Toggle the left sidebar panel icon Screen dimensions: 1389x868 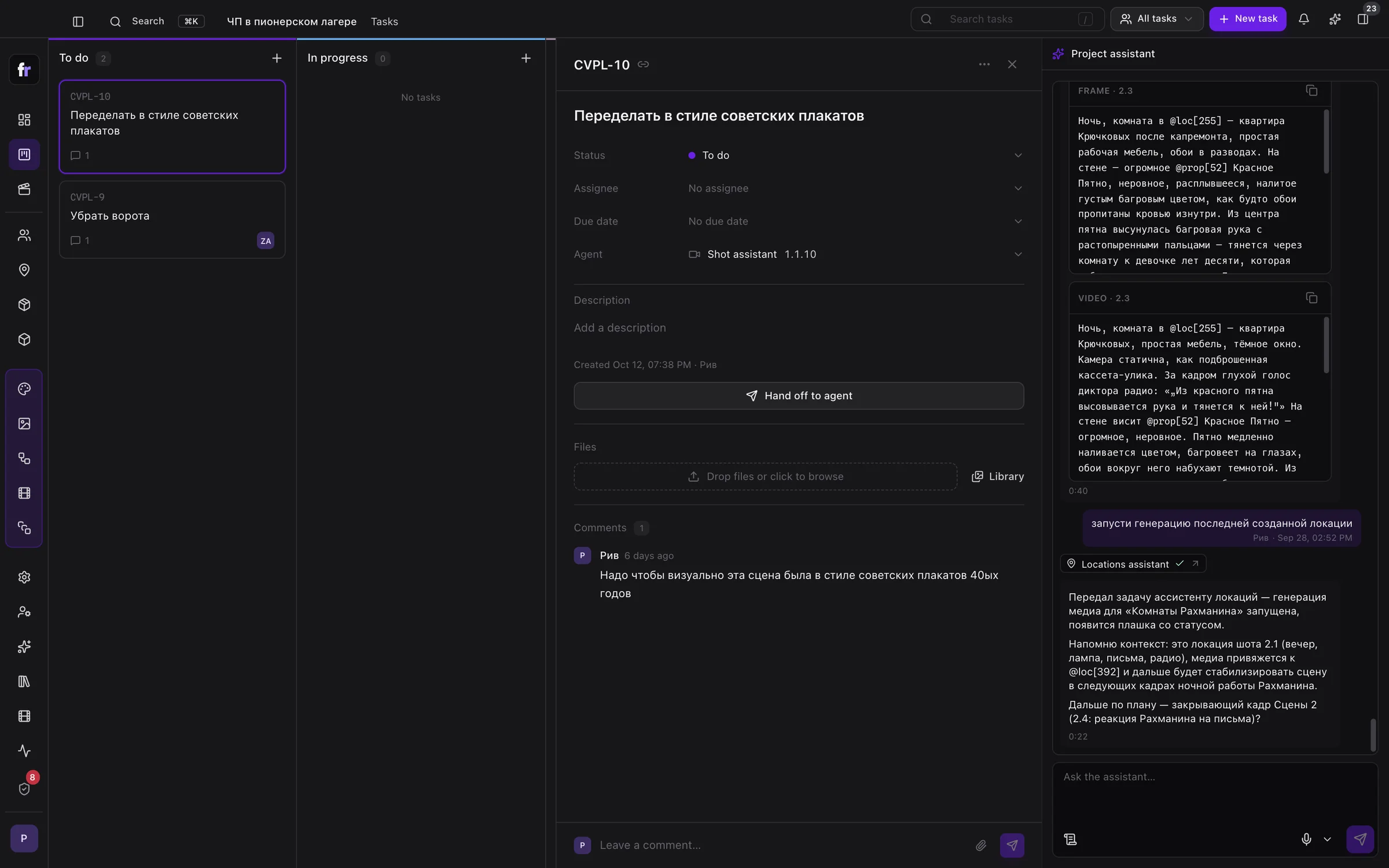[78, 21]
